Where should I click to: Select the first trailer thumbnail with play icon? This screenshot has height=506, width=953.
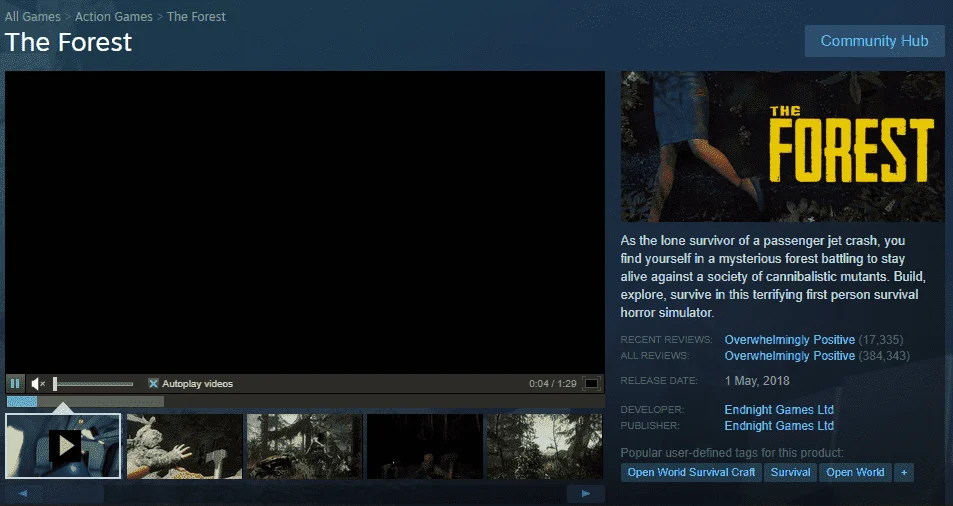[63, 446]
